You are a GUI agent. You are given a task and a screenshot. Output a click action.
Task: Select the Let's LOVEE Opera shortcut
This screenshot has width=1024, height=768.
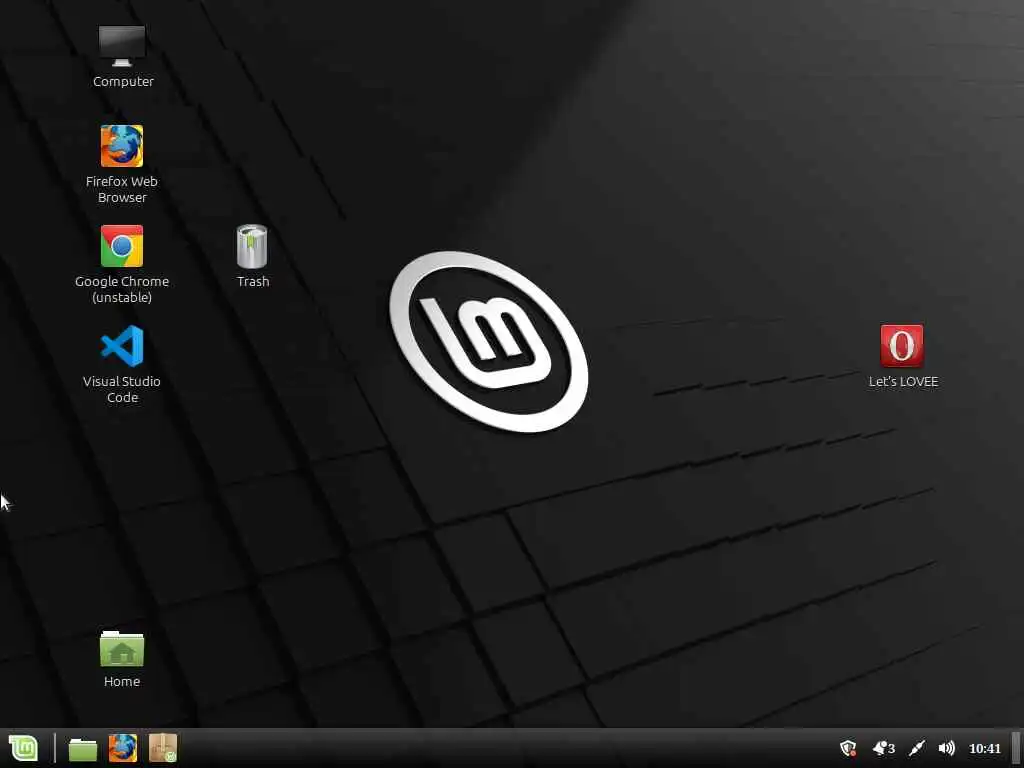coord(902,346)
